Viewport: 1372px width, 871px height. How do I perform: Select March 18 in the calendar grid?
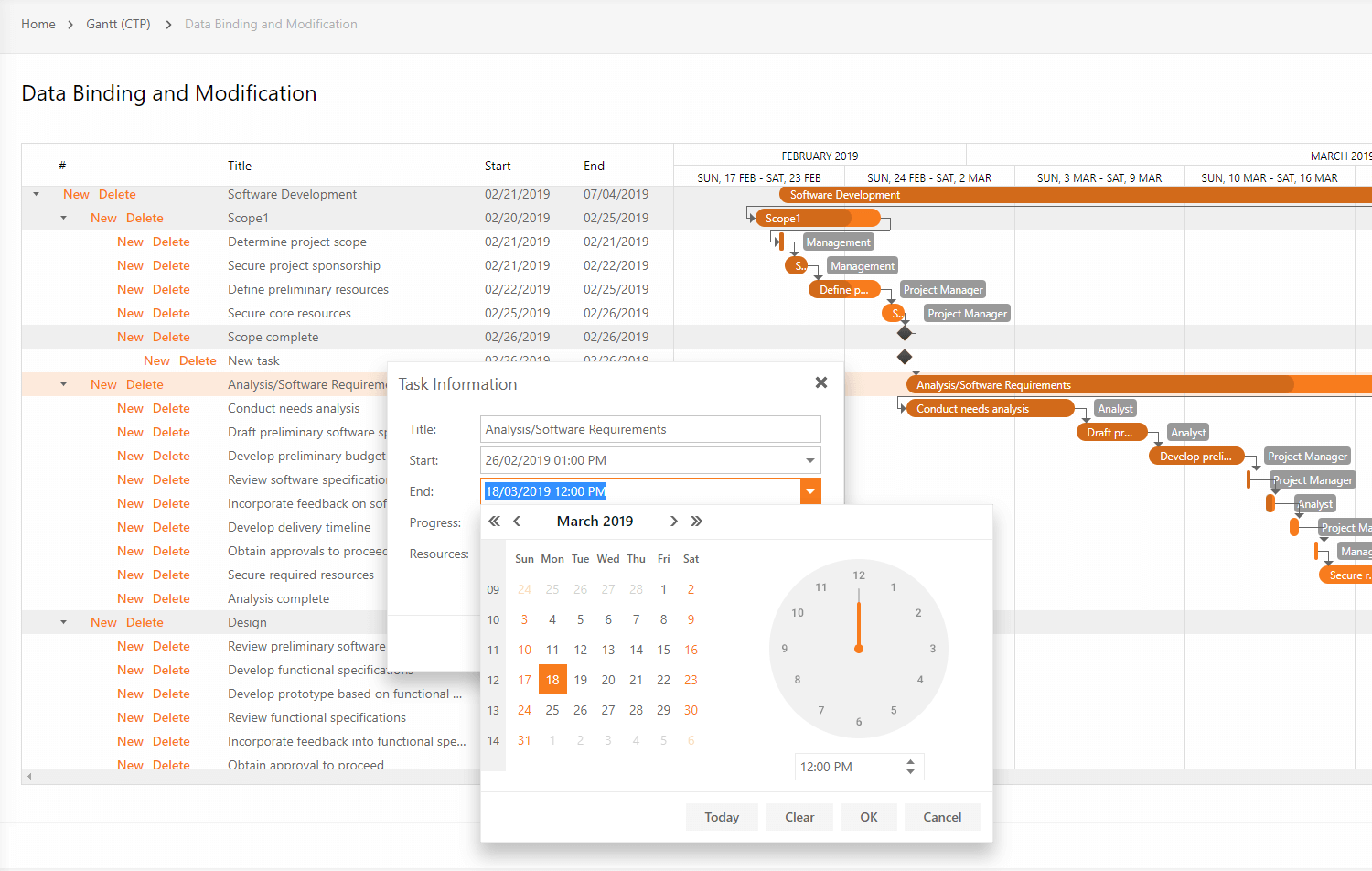coord(552,680)
